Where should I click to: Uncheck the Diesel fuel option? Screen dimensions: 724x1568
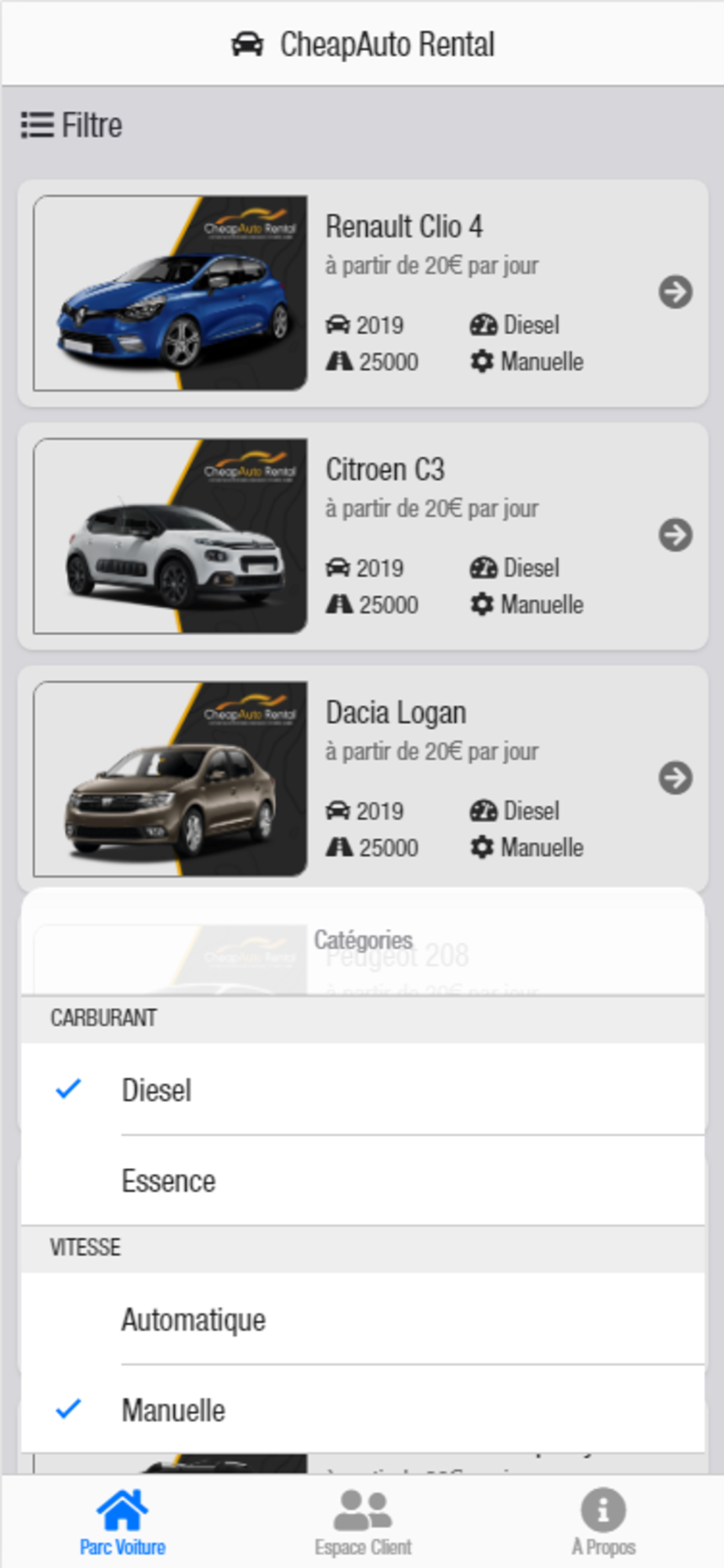(x=363, y=1090)
